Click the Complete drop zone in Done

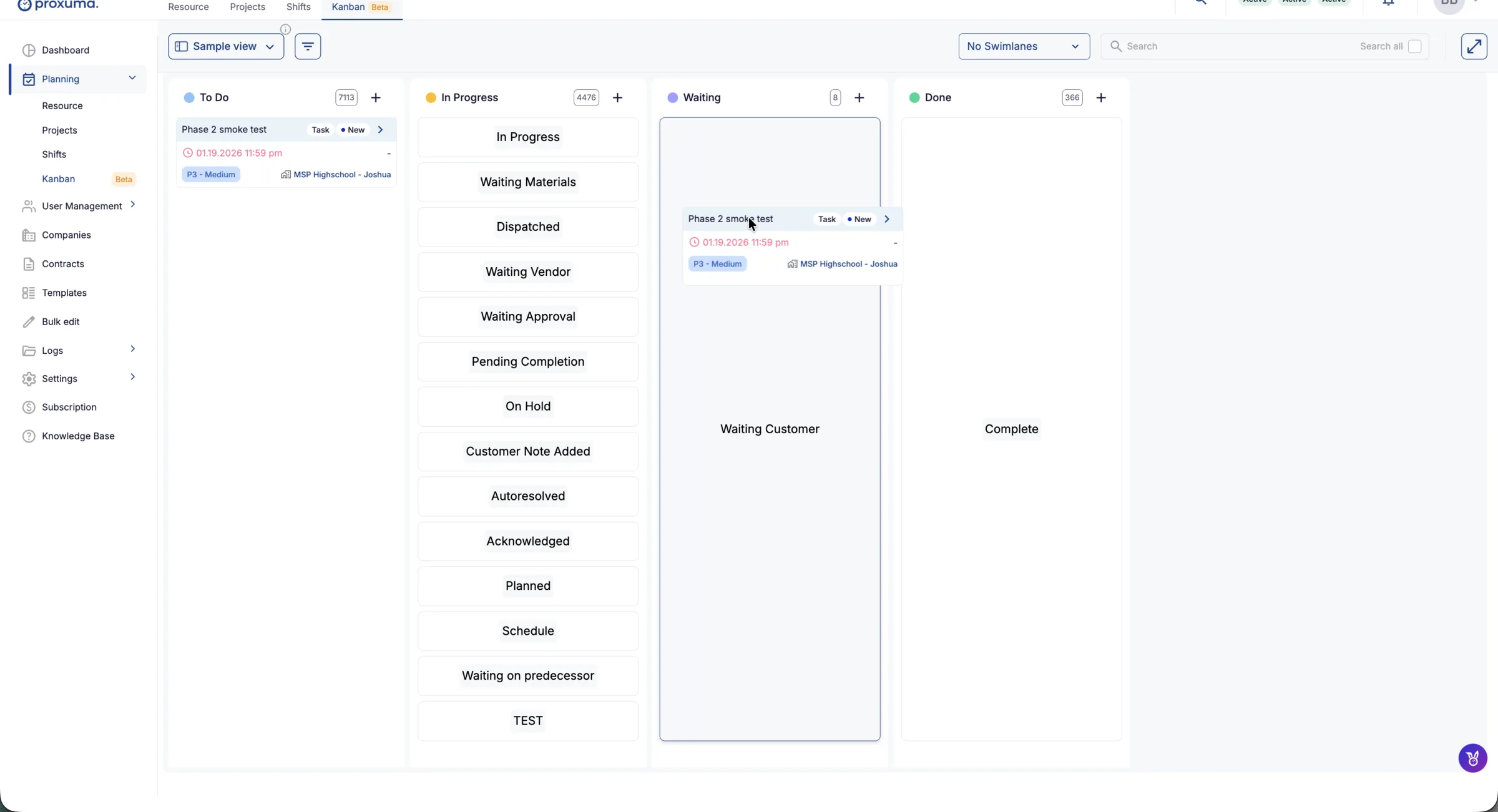click(1011, 429)
